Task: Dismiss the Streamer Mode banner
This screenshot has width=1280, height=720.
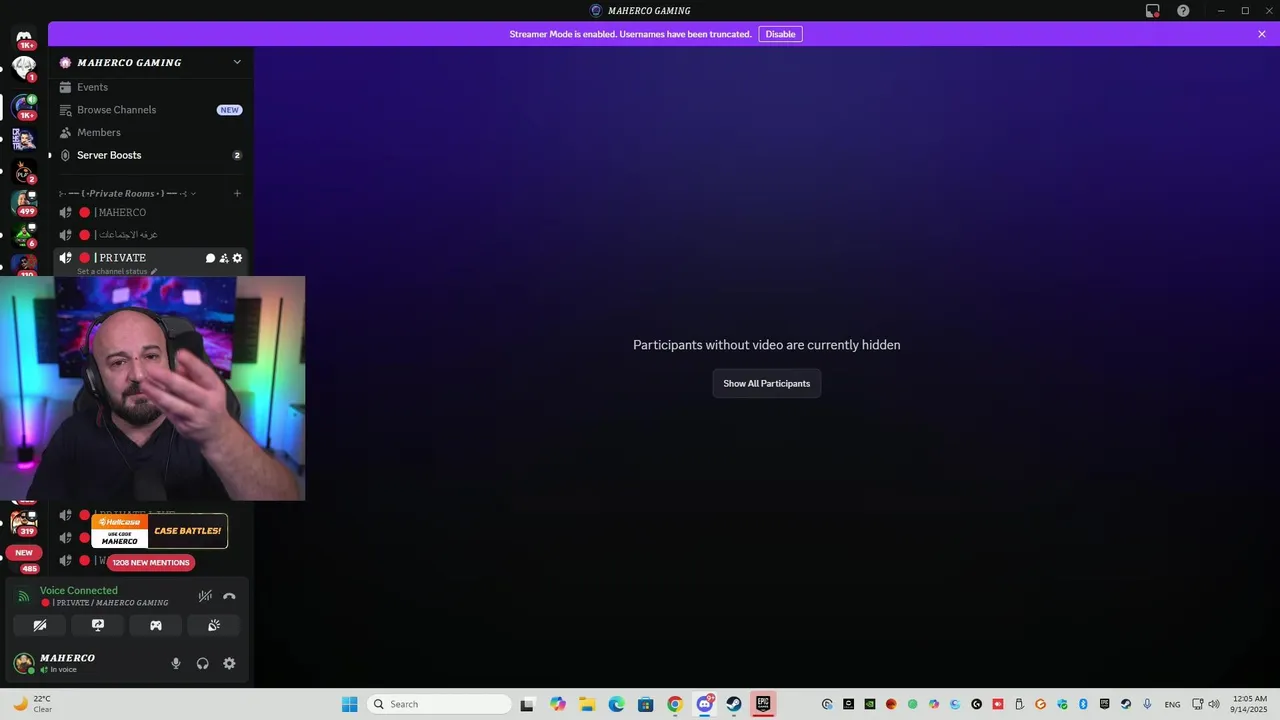Action: pyautogui.click(x=1262, y=34)
